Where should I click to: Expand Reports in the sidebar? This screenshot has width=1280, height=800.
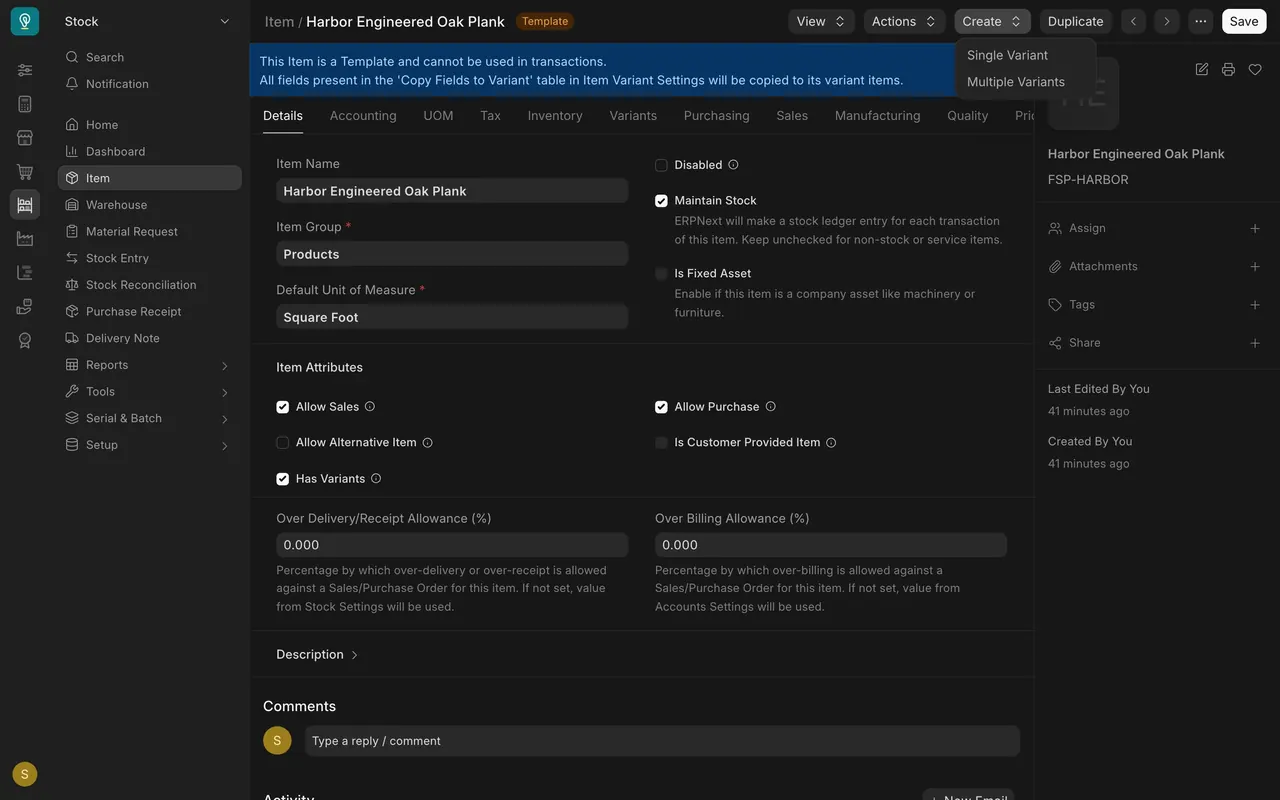pos(150,365)
